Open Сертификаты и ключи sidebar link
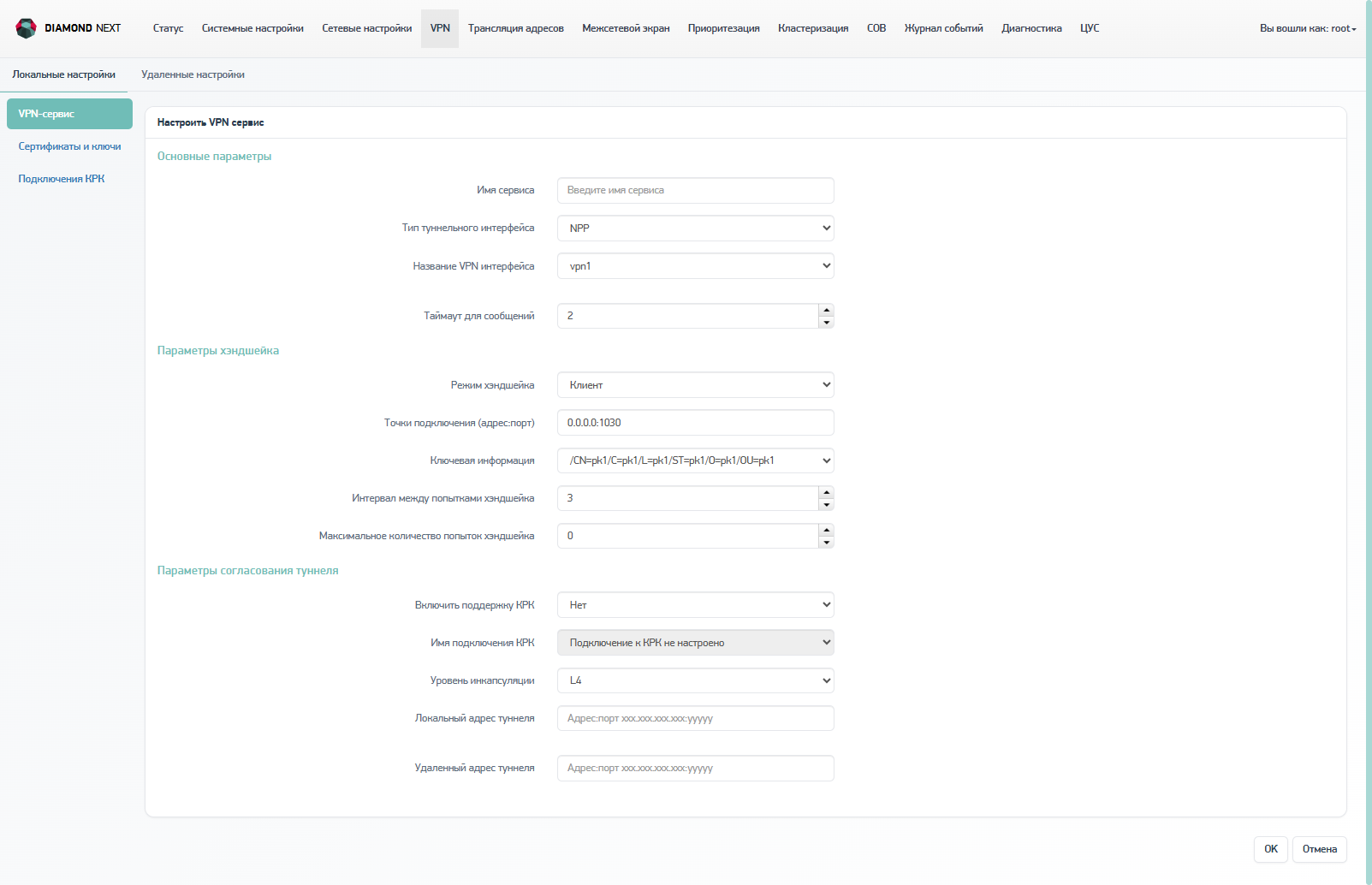1372x885 pixels. click(69, 146)
